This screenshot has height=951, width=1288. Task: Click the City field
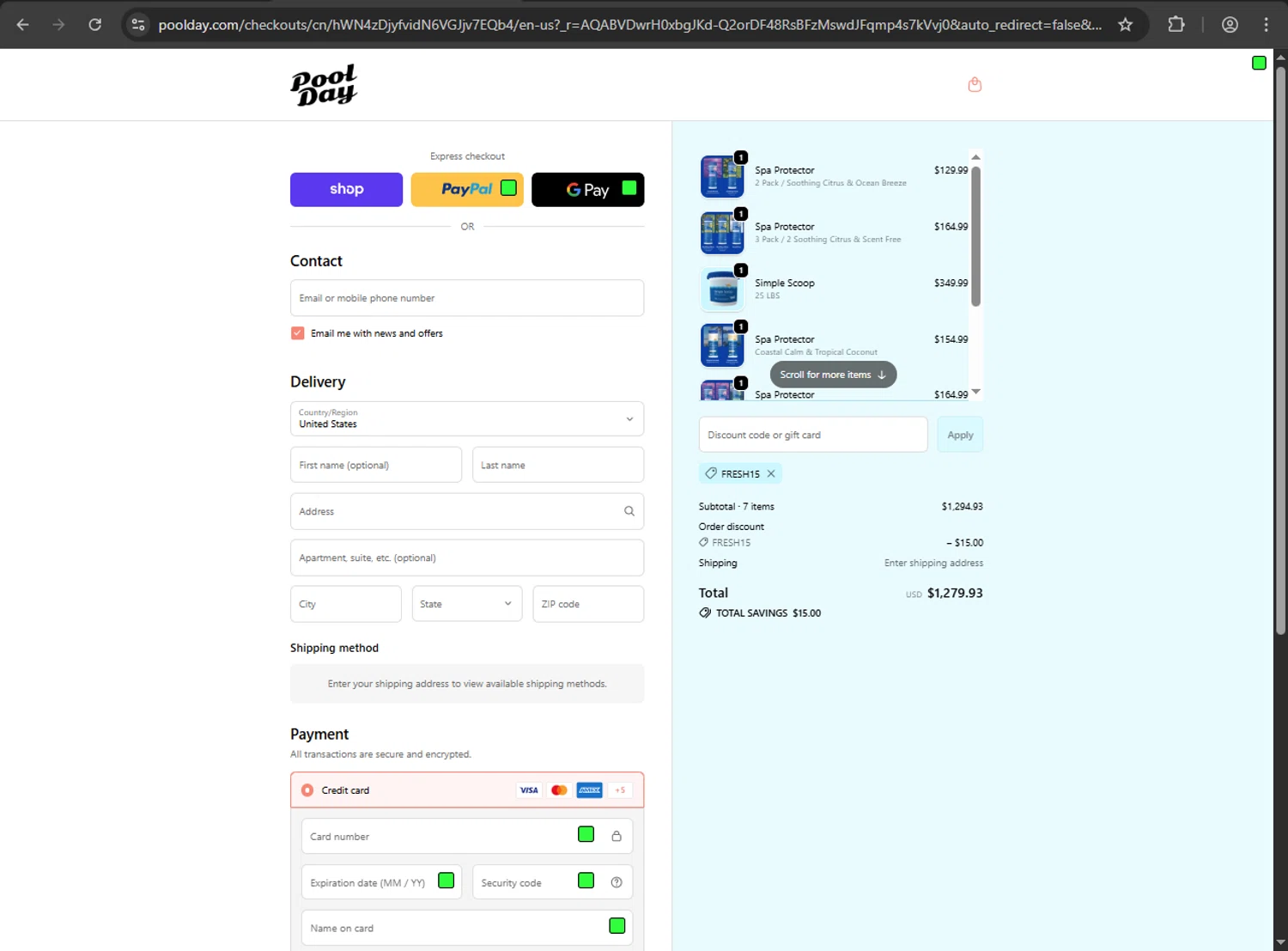pos(346,604)
